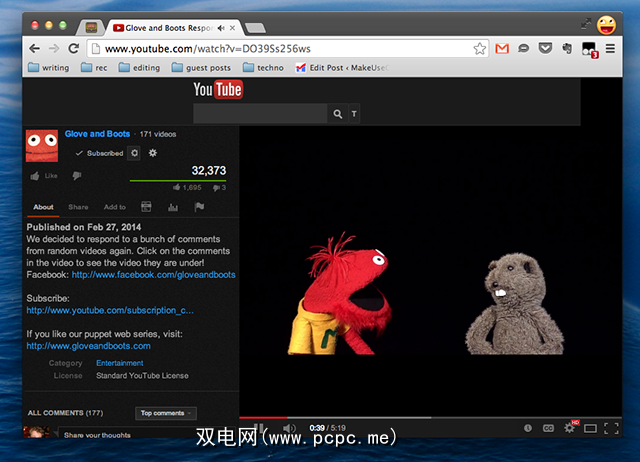Click the ALL COMMENTS (177) heading

tap(65, 413)
